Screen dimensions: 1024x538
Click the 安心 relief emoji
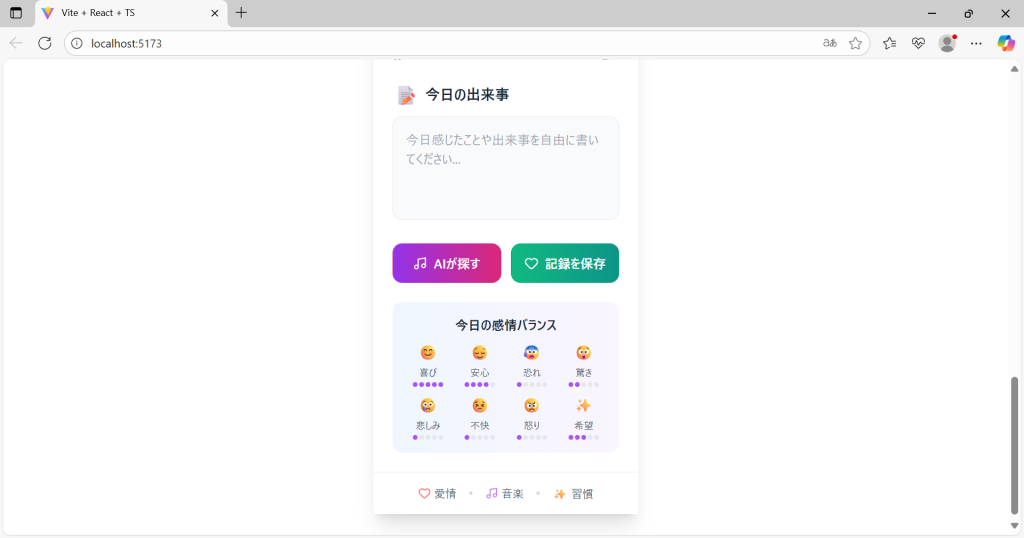[479, 353]
